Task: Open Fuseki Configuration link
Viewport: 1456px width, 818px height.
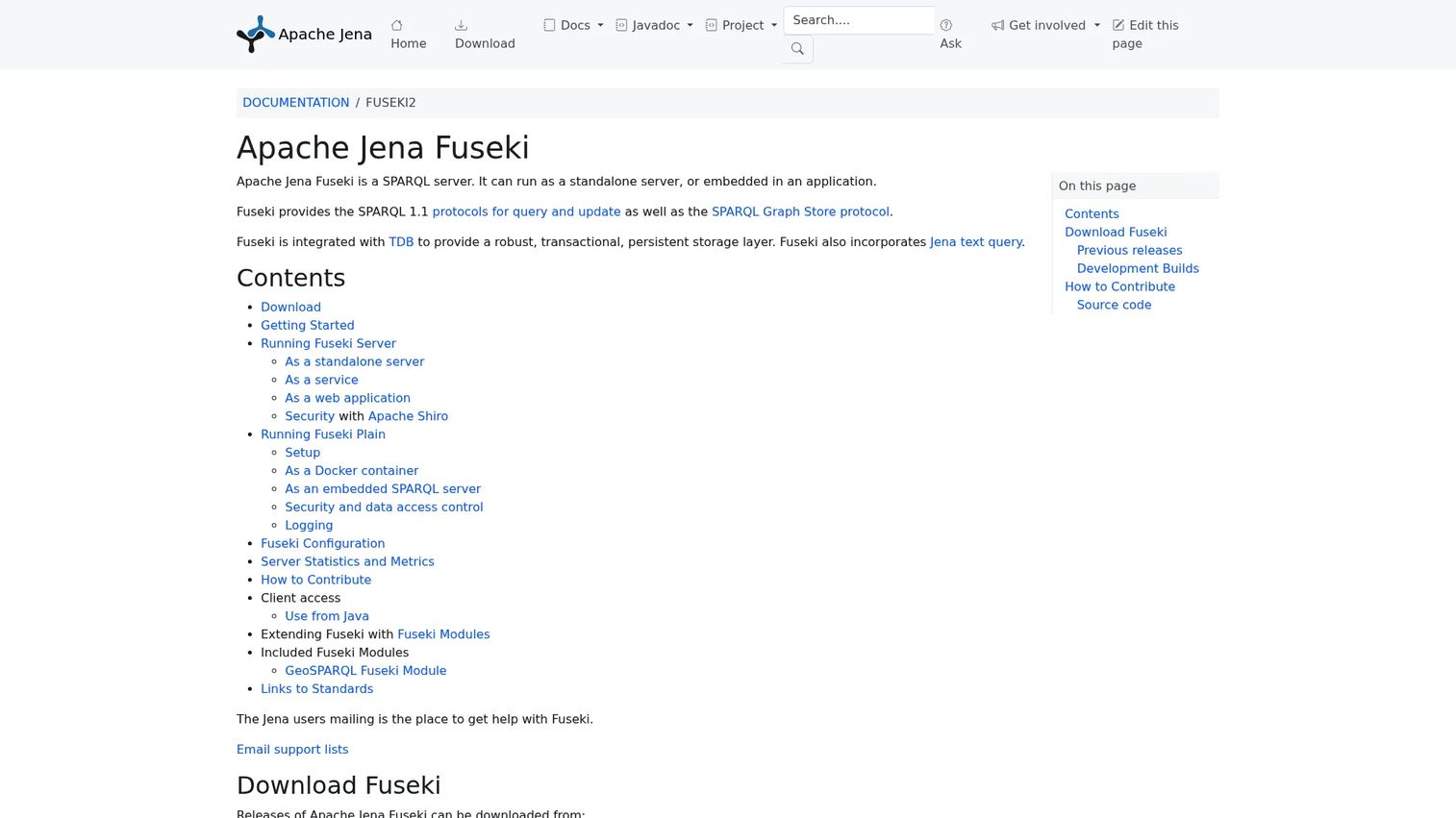Action: click(x=322, y=544)
